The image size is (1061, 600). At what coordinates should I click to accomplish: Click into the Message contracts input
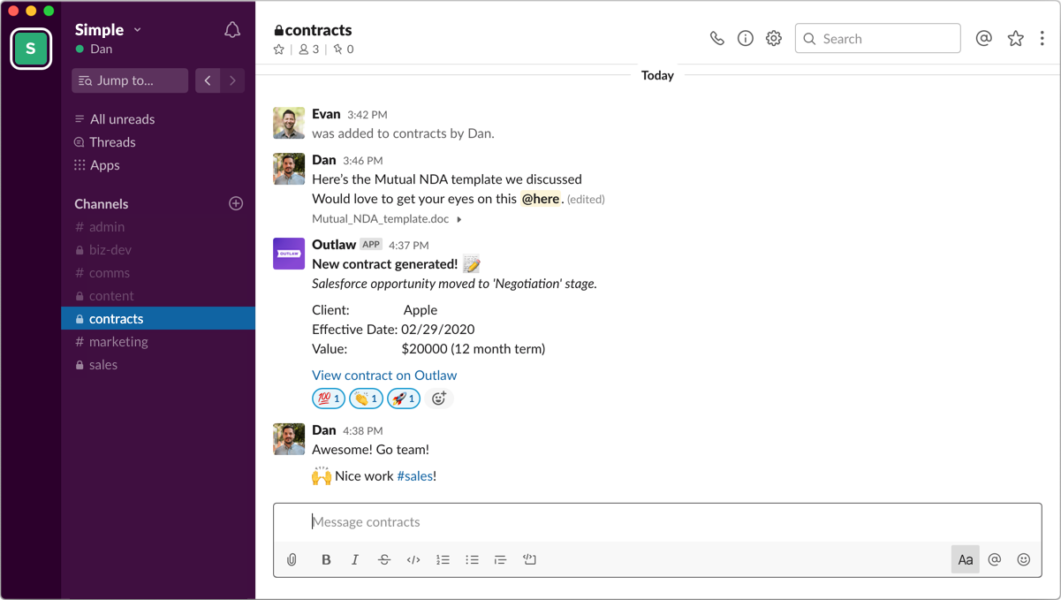[657, 522]
